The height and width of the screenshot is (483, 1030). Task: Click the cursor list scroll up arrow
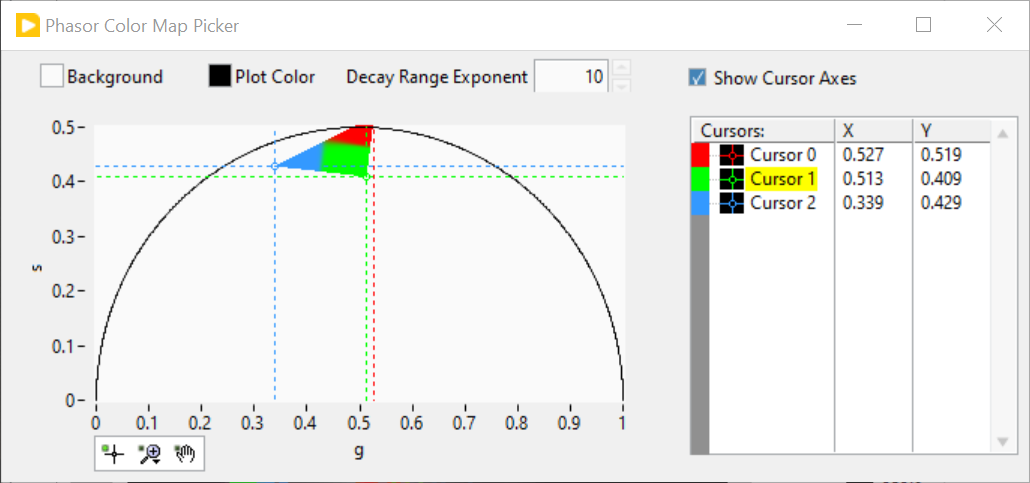tap(1002, 133)
